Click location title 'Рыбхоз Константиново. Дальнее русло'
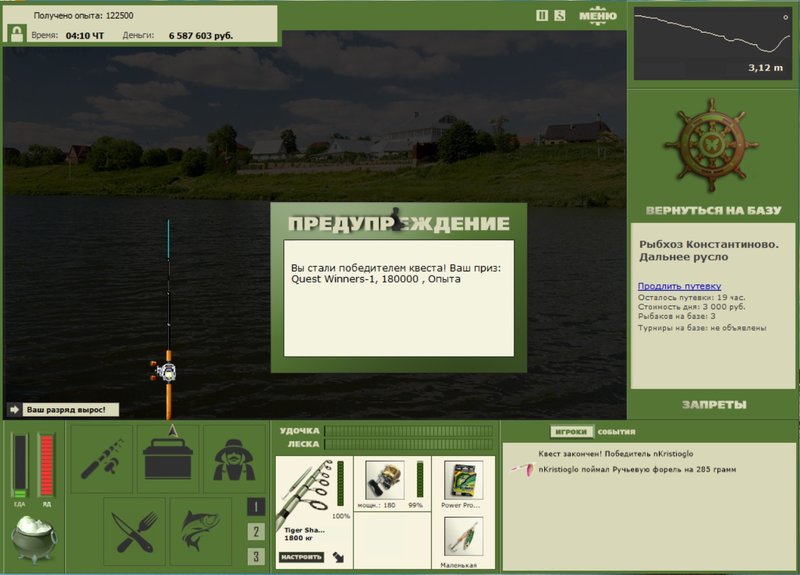 [709, 251]
